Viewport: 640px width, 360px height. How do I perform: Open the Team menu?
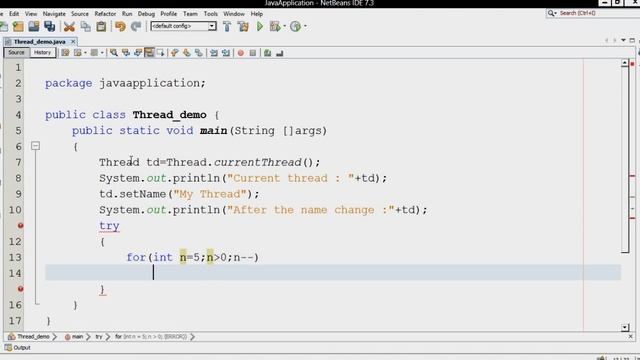(190, 14)
